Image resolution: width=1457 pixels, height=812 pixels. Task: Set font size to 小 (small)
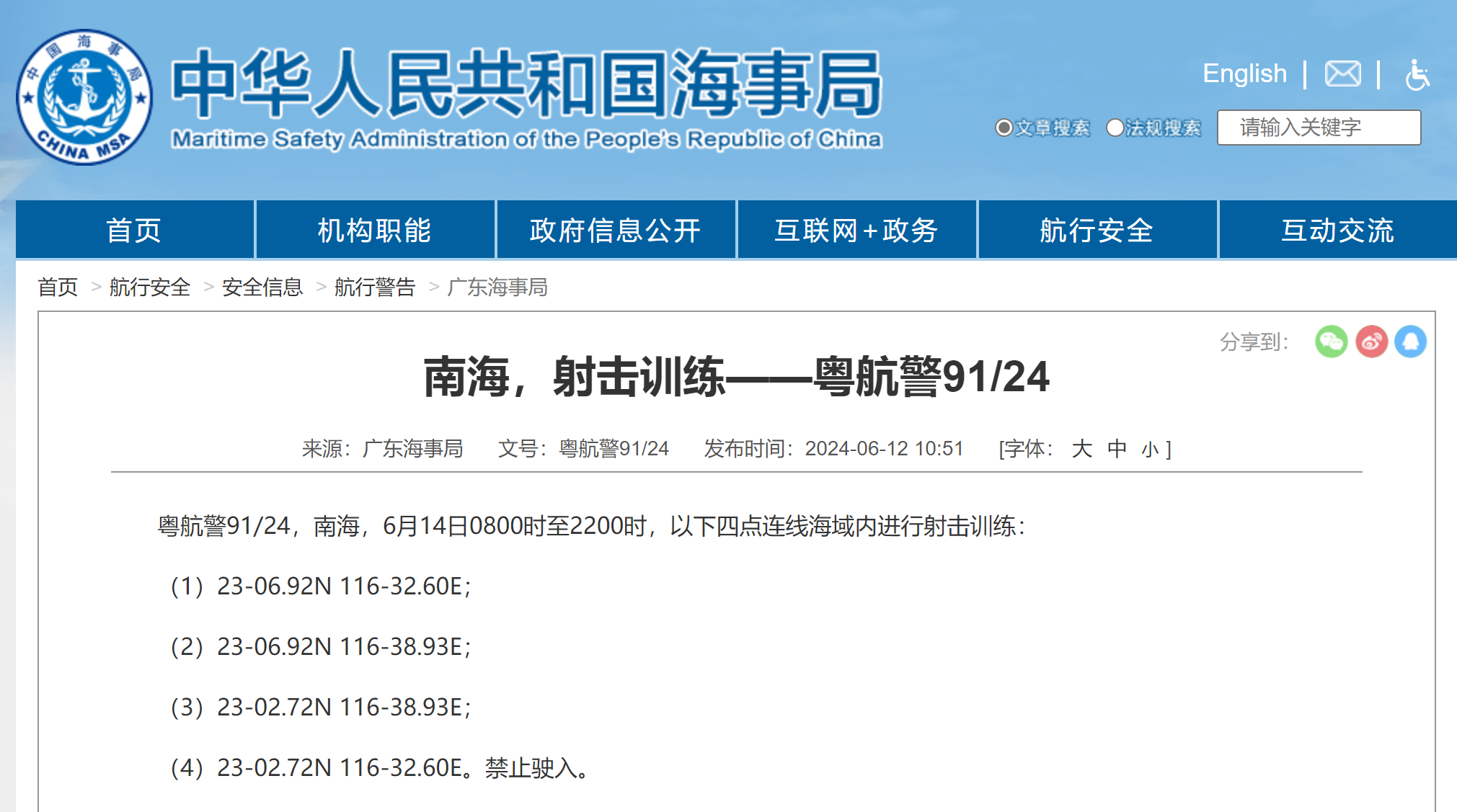1150,450
